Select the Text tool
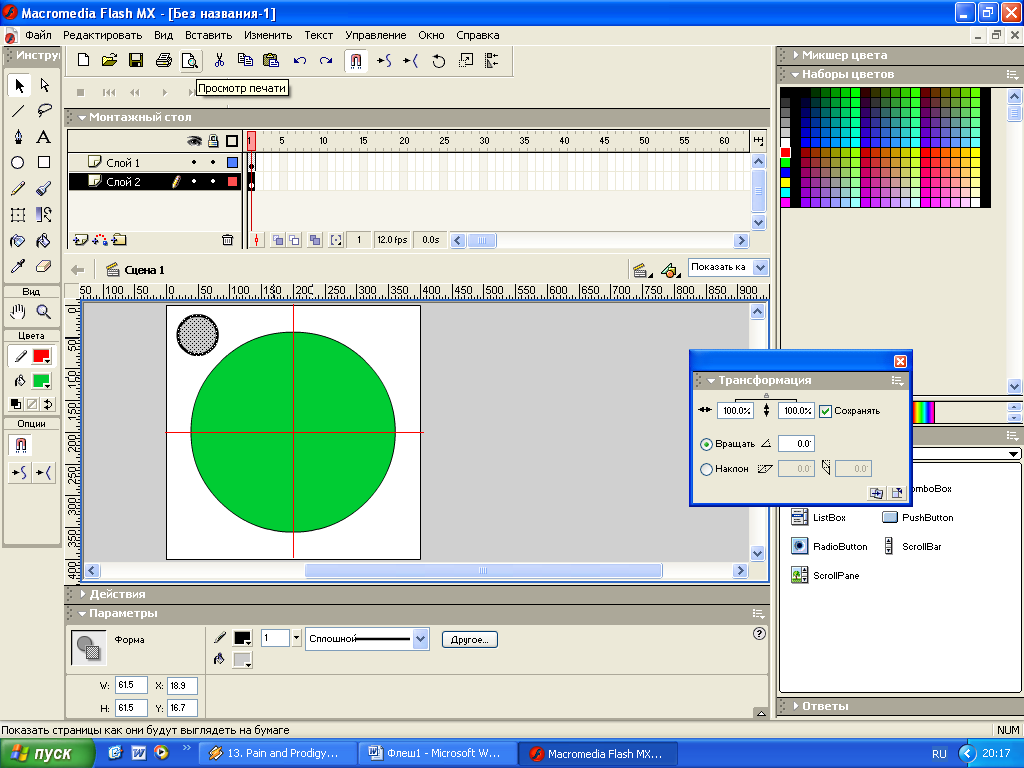 (x=44, y=137)
